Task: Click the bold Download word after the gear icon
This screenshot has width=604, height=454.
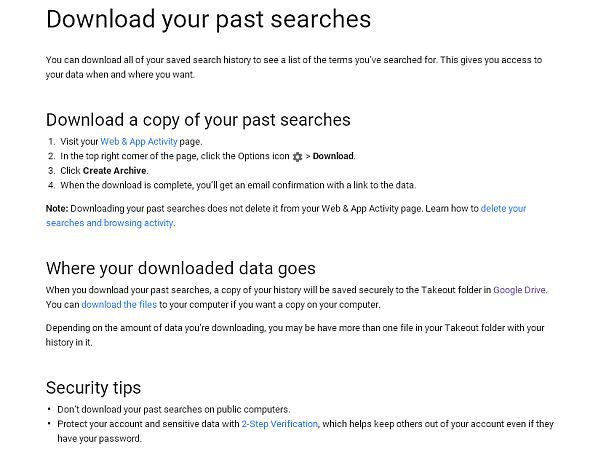Action: [333, 156]
